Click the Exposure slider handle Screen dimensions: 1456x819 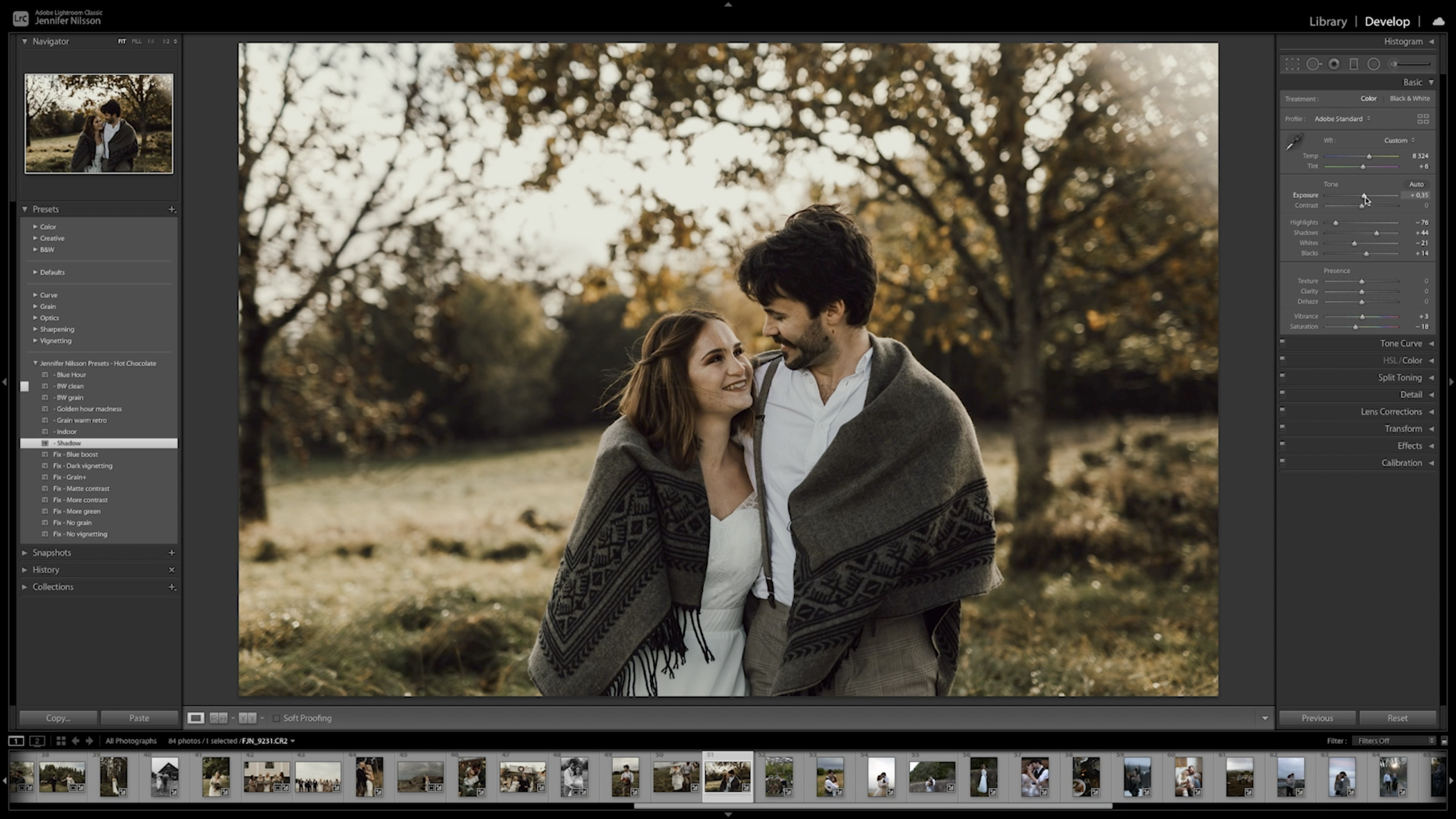tap(1363, 196)
